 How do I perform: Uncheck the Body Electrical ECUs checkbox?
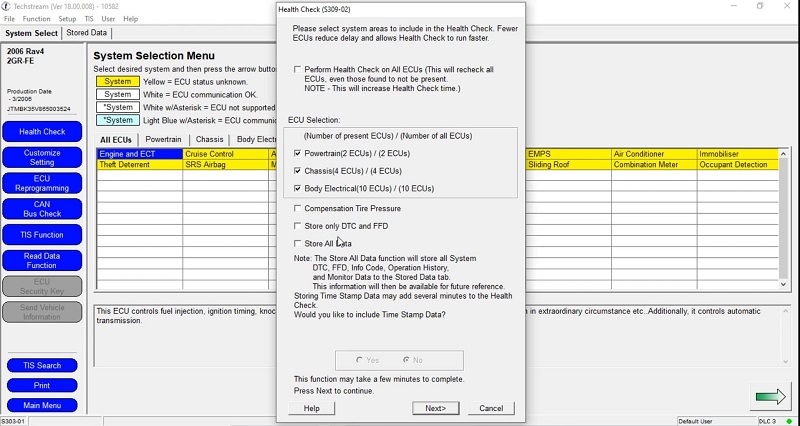coord(297,188)
